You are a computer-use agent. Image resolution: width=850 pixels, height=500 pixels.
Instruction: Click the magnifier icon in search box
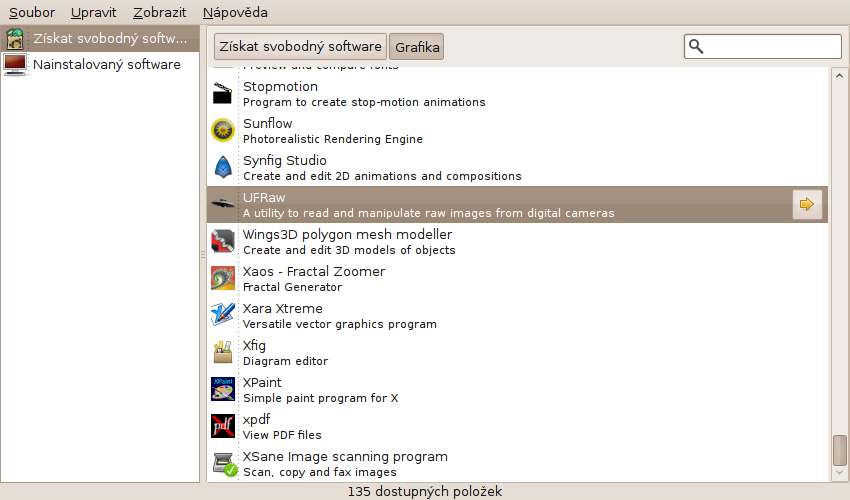[696, 47]
